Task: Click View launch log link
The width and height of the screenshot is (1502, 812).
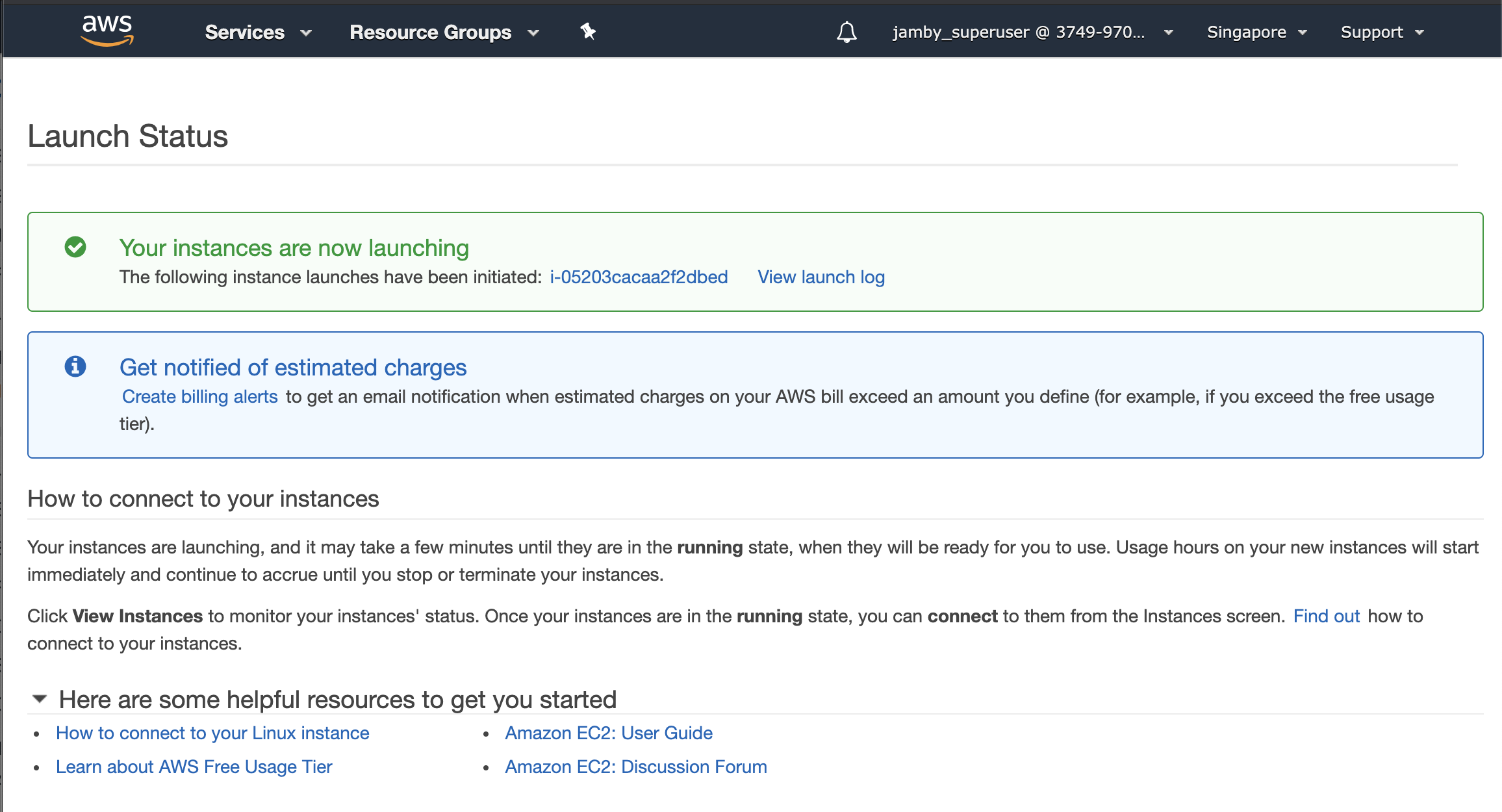Action: pyautogui.click(x=821, y=277)
